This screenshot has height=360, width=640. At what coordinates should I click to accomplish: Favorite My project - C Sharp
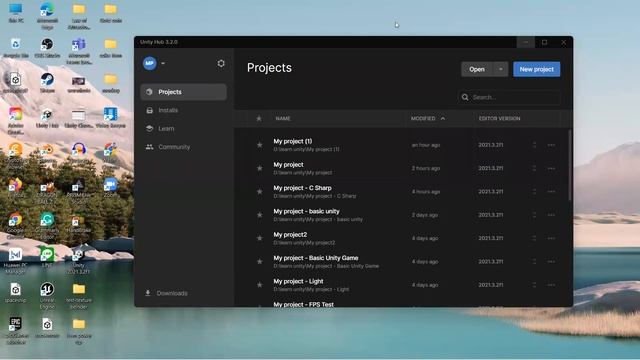(x=259, y=191)
